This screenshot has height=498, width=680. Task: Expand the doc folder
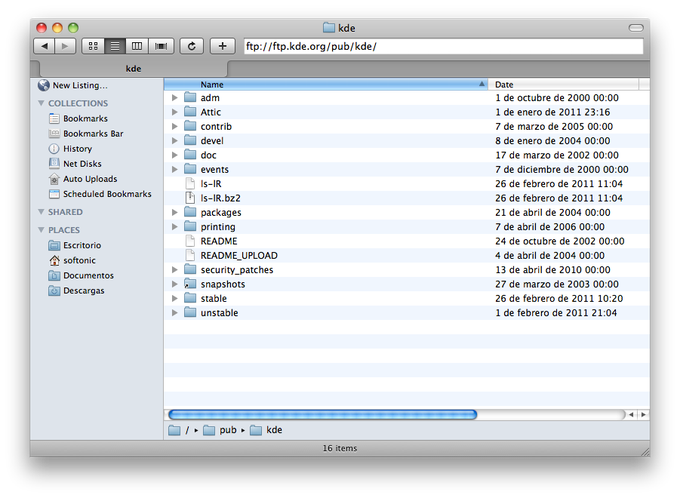[174, 155]
